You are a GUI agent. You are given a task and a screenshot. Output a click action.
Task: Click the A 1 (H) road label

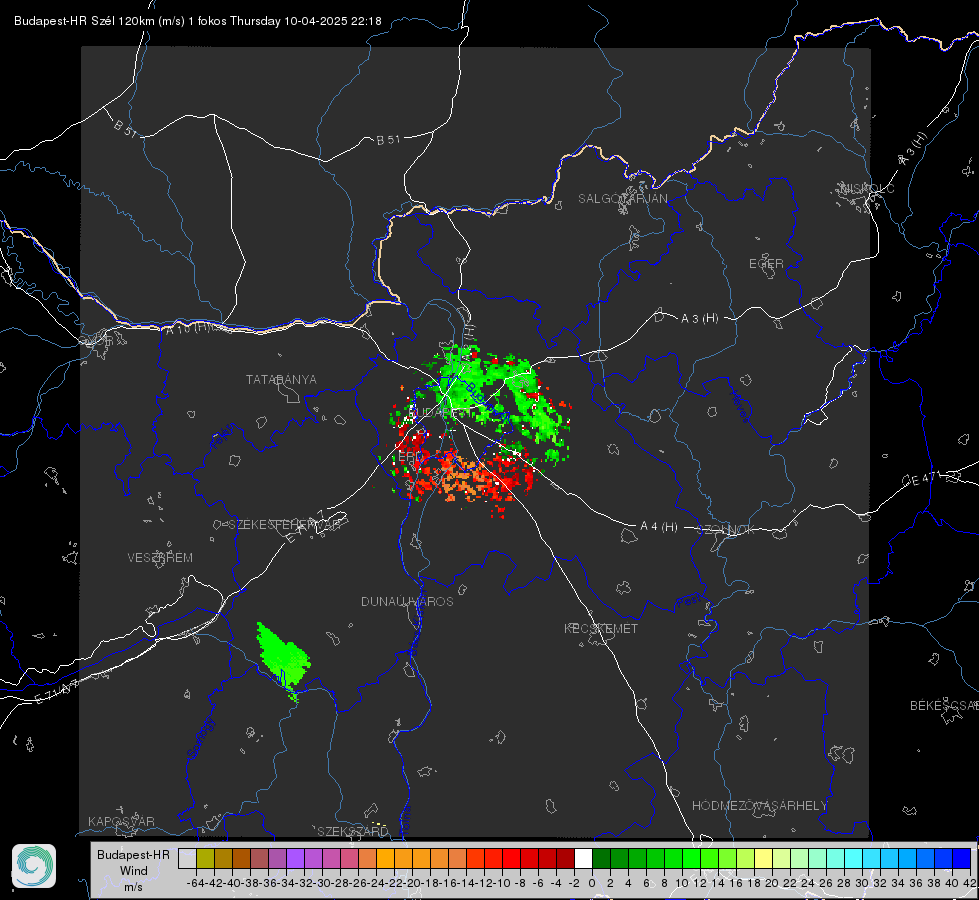[x=187, y=328]
